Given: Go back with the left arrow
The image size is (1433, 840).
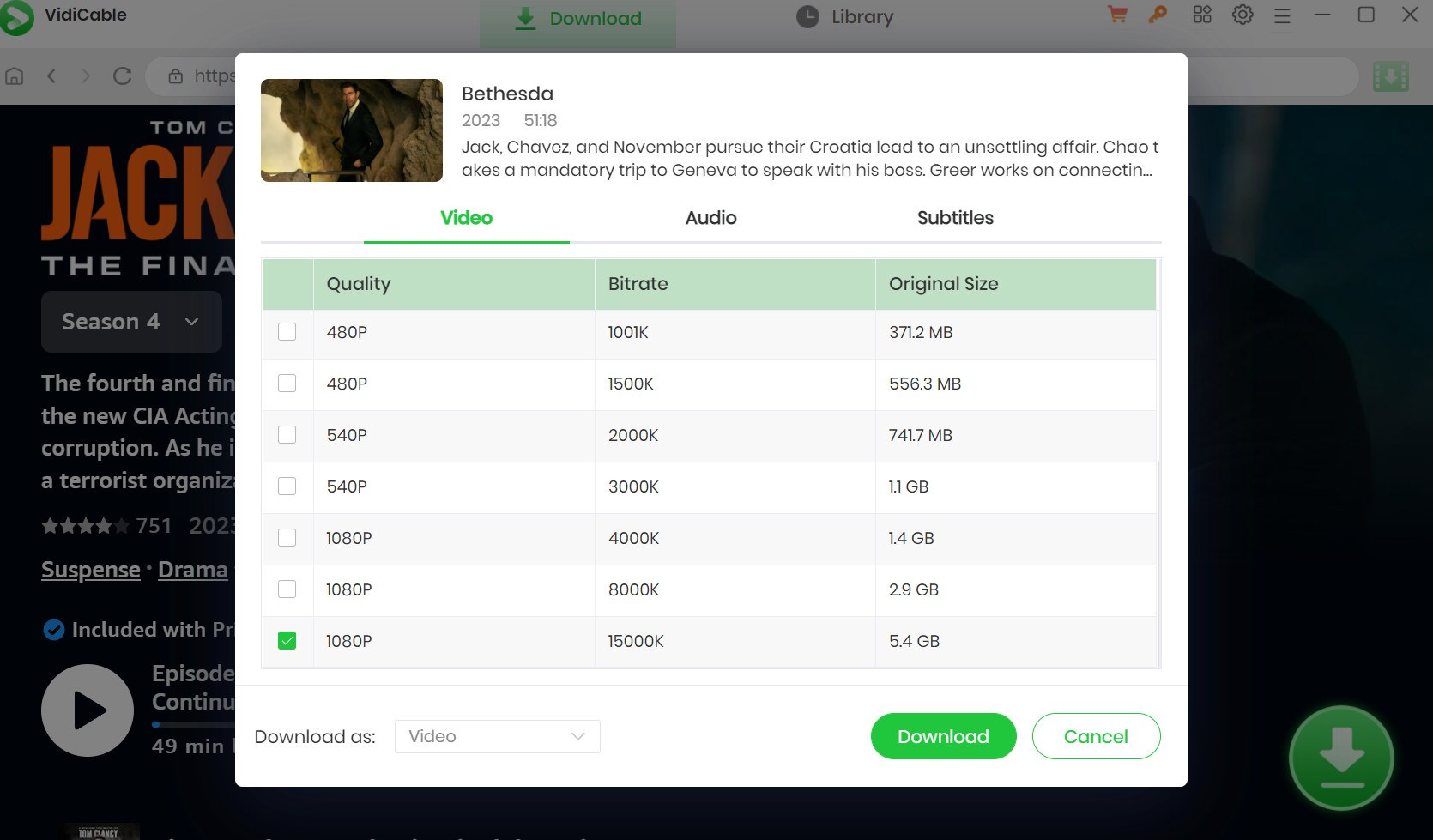Looking at the screenshot, I should (51, 76).
